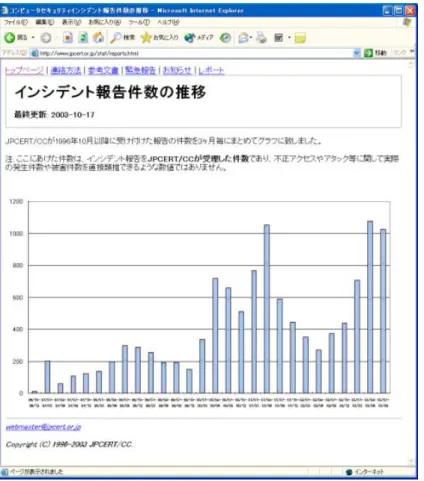Click the Edit page toolbar icon
Viewport: 424px width, 481px height.
tap(278, 38)
